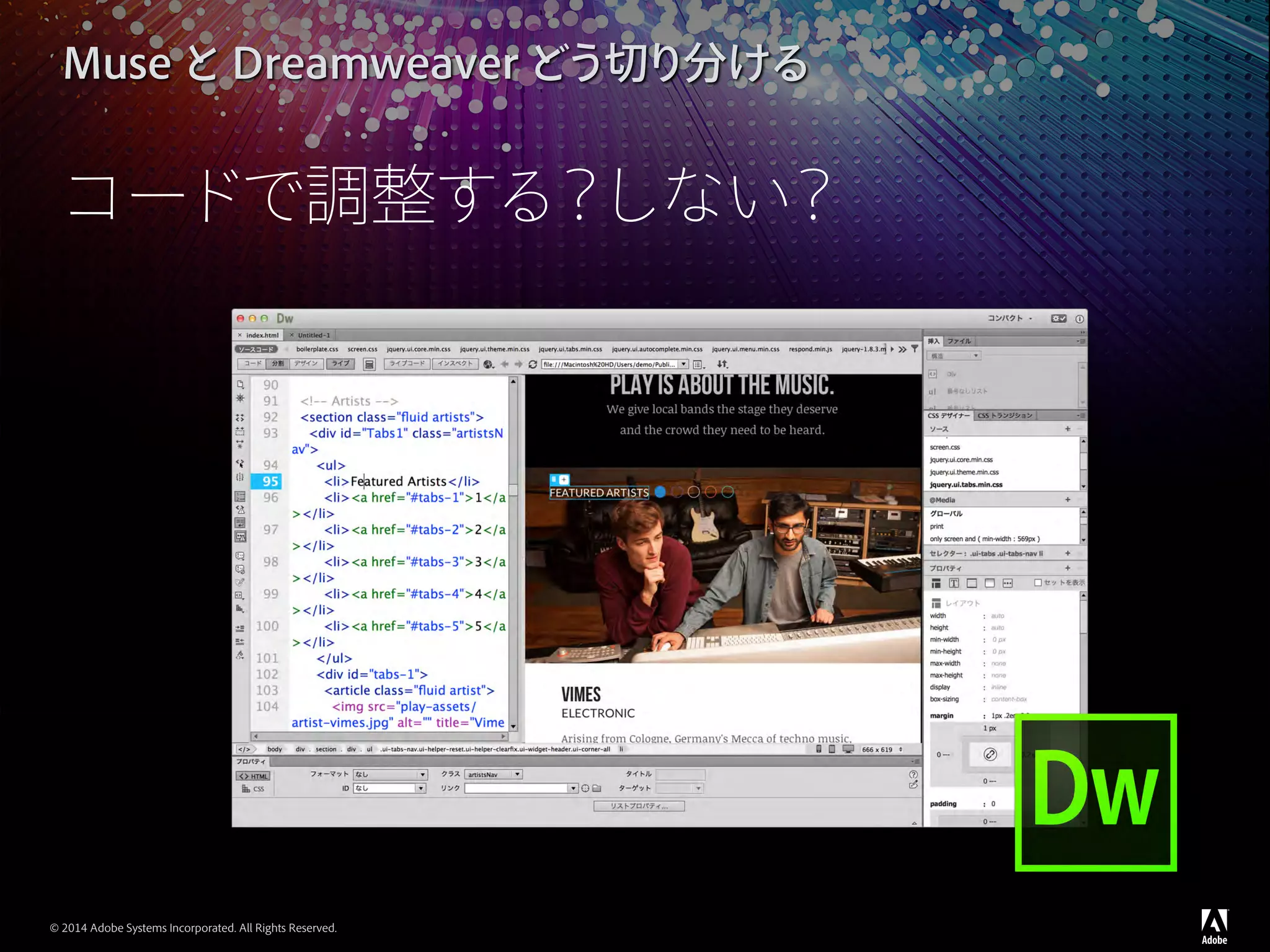Open related file boilerplate.css
Screen dimensions: 1270x952
point(317,350)
